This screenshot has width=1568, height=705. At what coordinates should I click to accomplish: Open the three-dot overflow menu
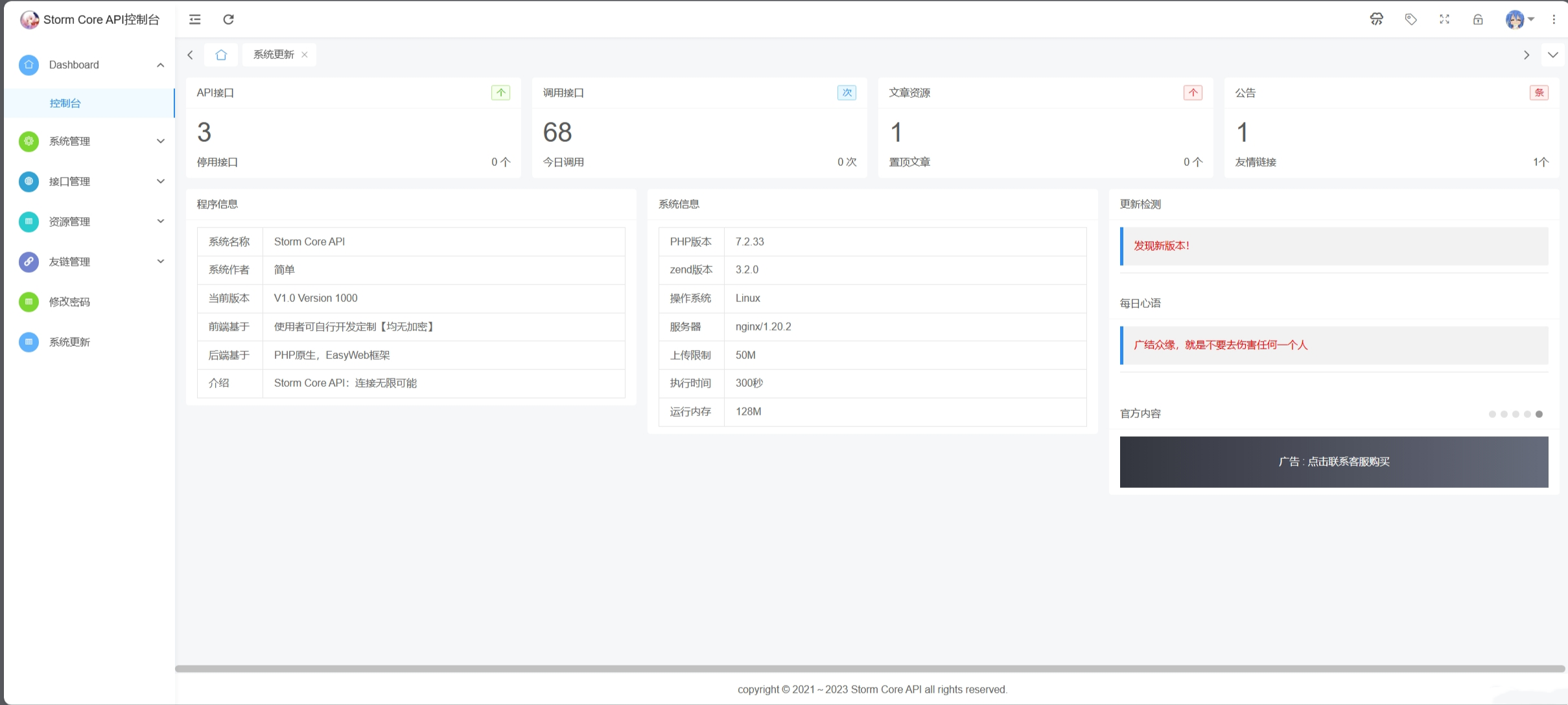point(1554,19)
